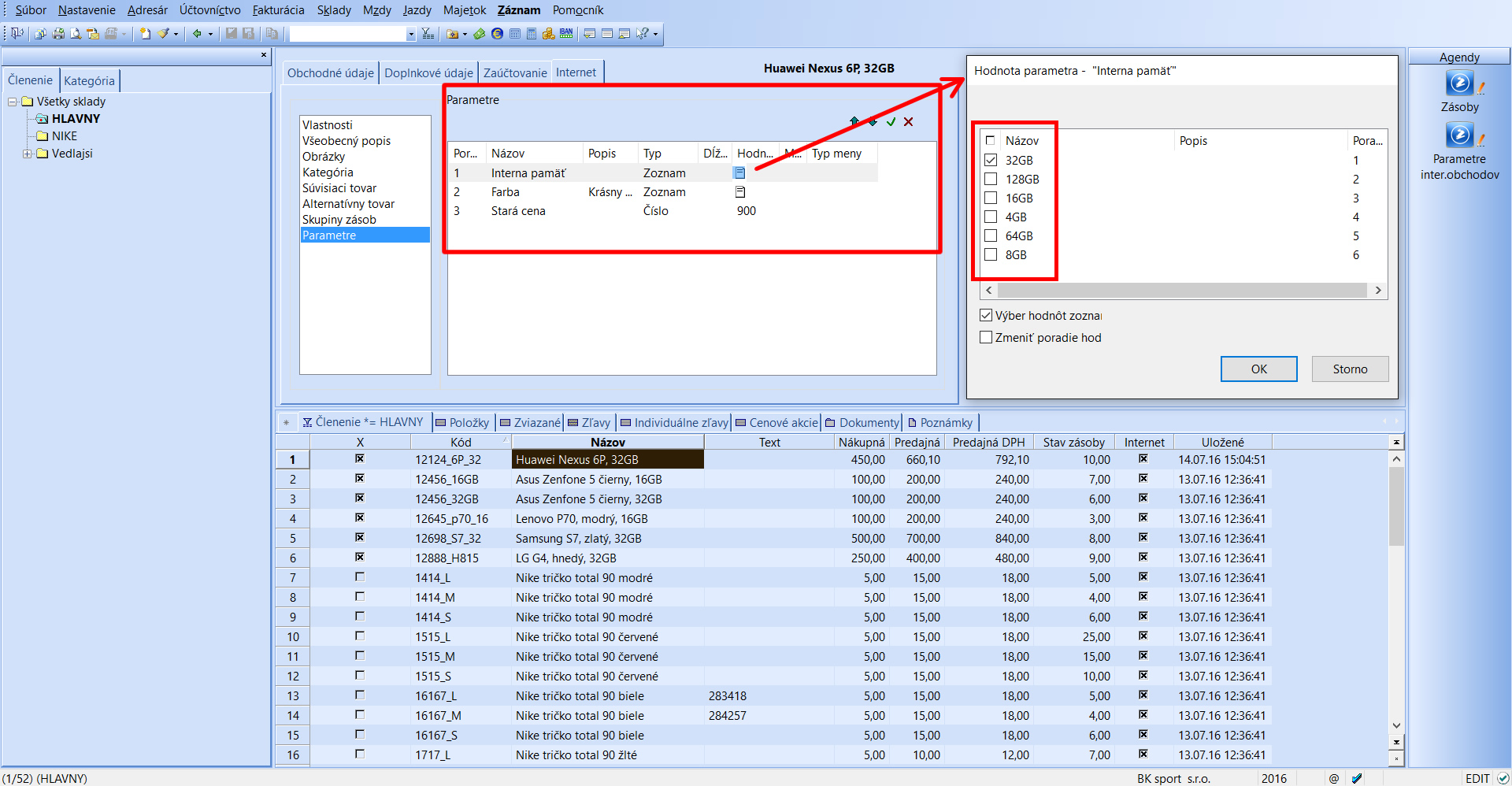Open dropdown arrow next to back arrow
The image size is (1512, 786).
[210, 34]
